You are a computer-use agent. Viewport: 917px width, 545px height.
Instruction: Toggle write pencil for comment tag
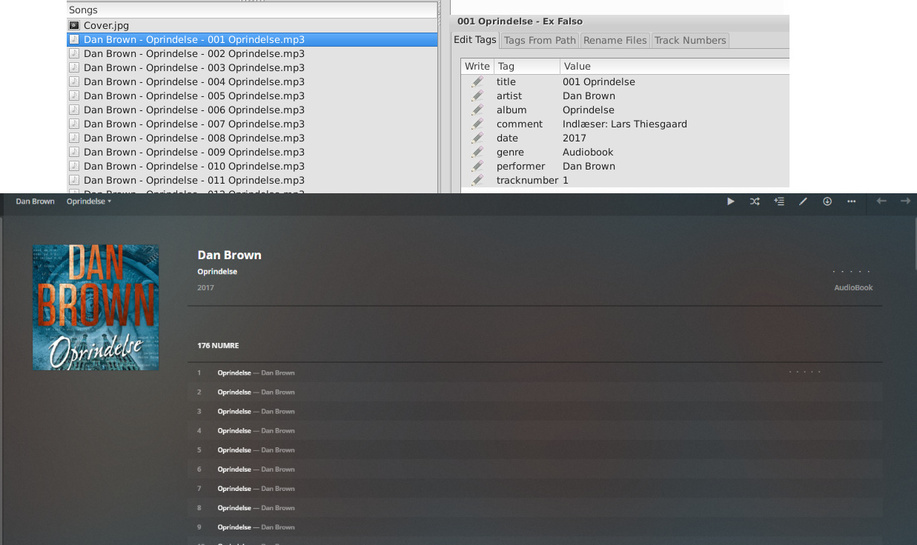[478, 124]
